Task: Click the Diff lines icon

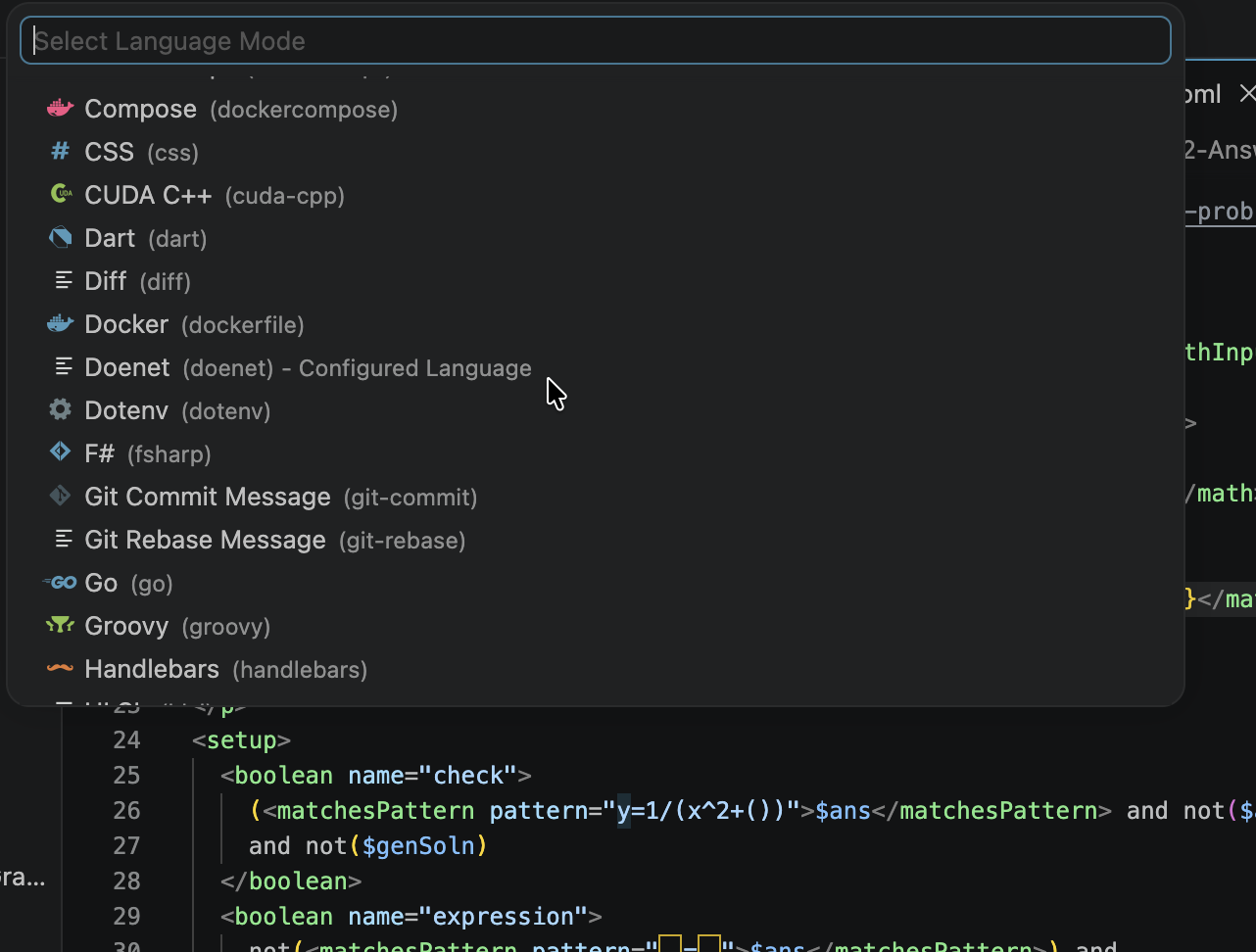Action: pyautogui.click(x=63, y=281)
